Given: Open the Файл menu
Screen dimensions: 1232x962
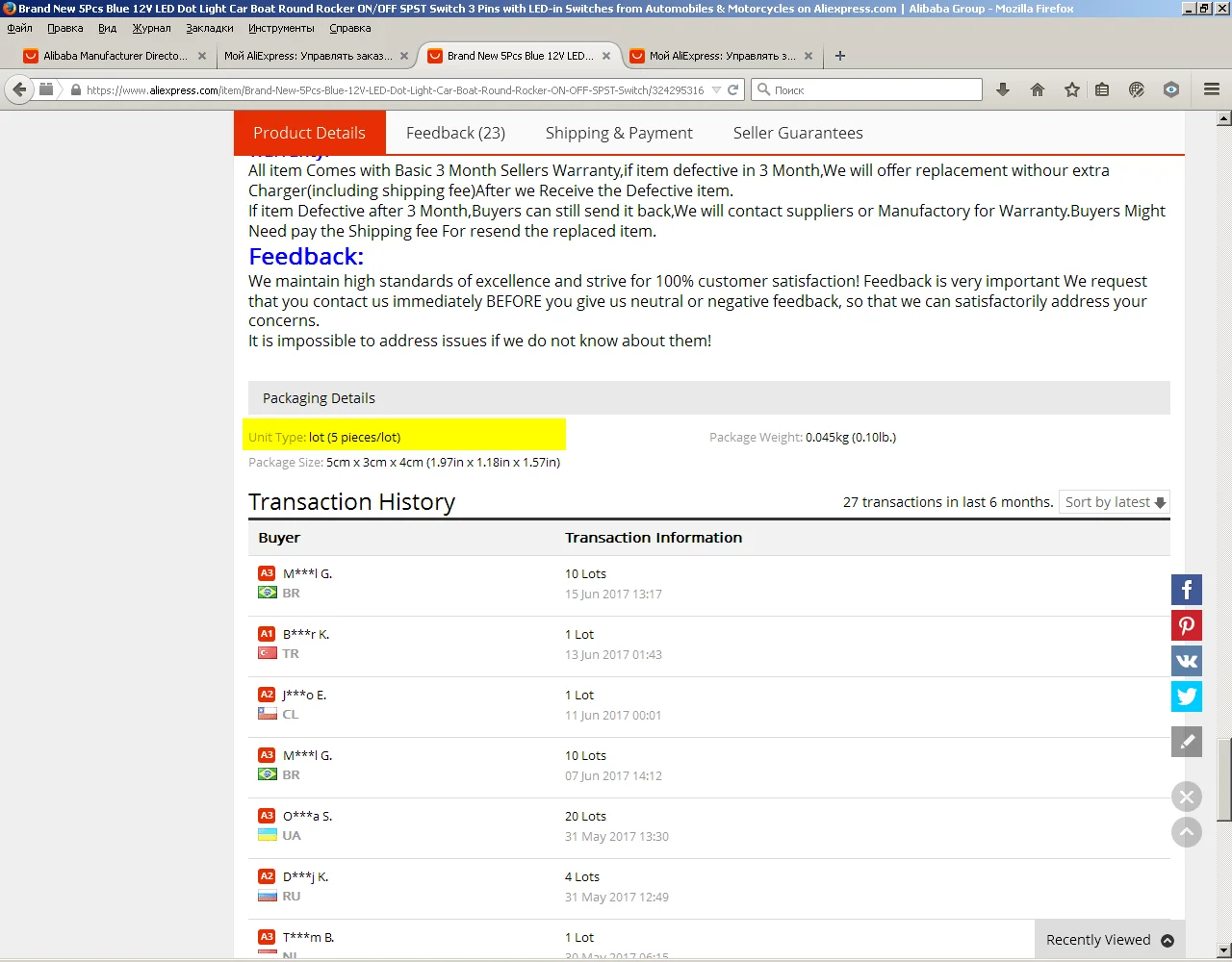Looking at the screenshot, I should coord(19,28).
